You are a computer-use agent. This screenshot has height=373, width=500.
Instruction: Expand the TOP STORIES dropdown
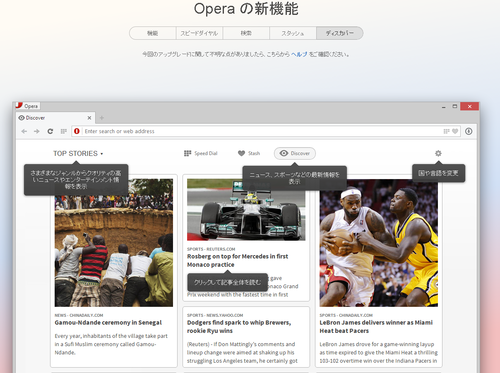(78, 153)
